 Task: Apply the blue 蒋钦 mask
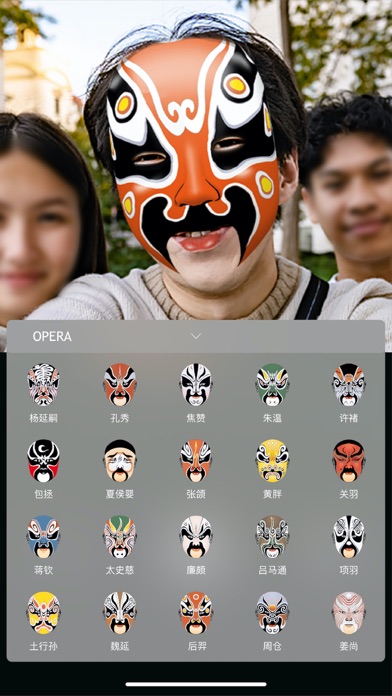[x=43, y=537]
